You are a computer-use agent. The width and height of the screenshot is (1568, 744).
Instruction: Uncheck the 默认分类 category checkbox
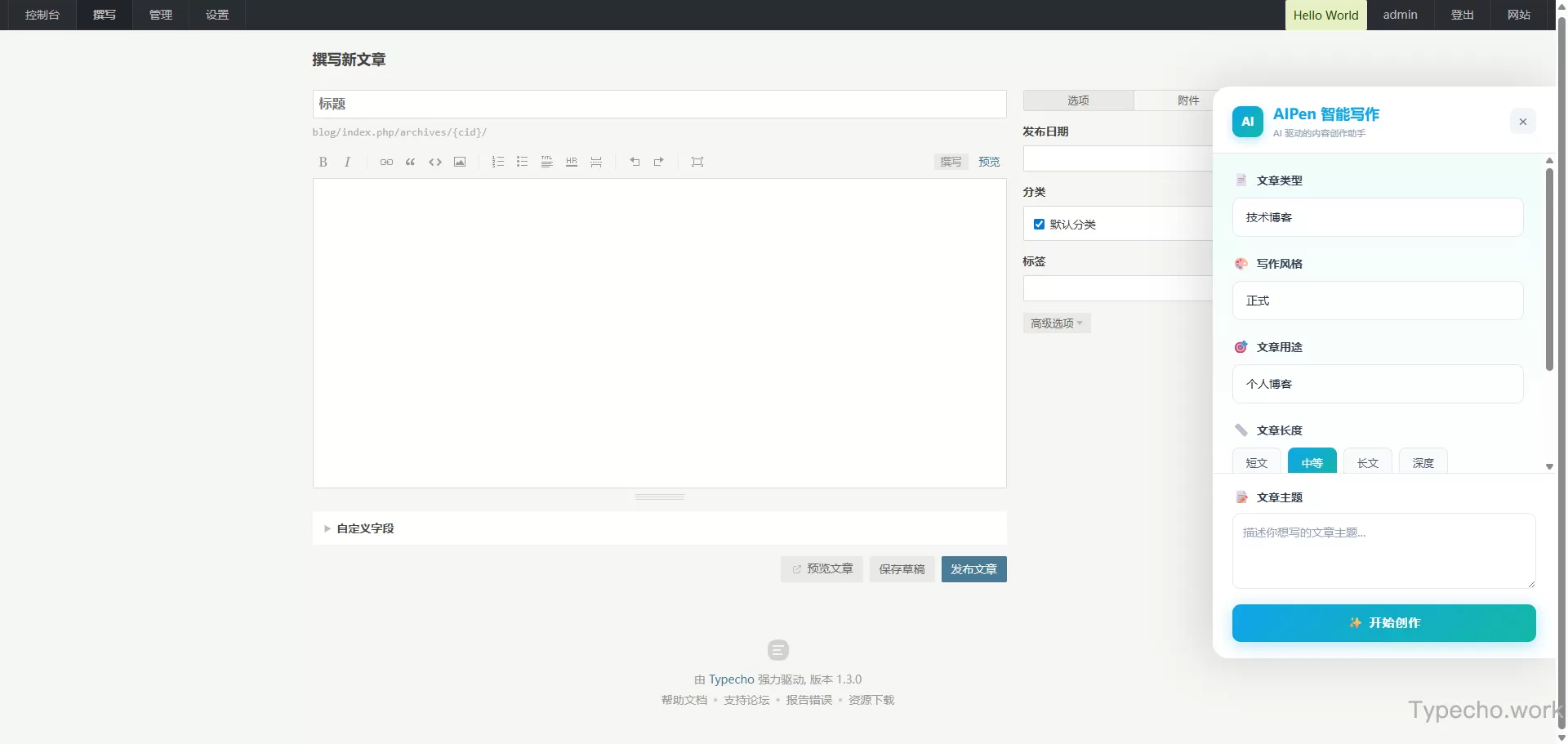pos(1039,225)
